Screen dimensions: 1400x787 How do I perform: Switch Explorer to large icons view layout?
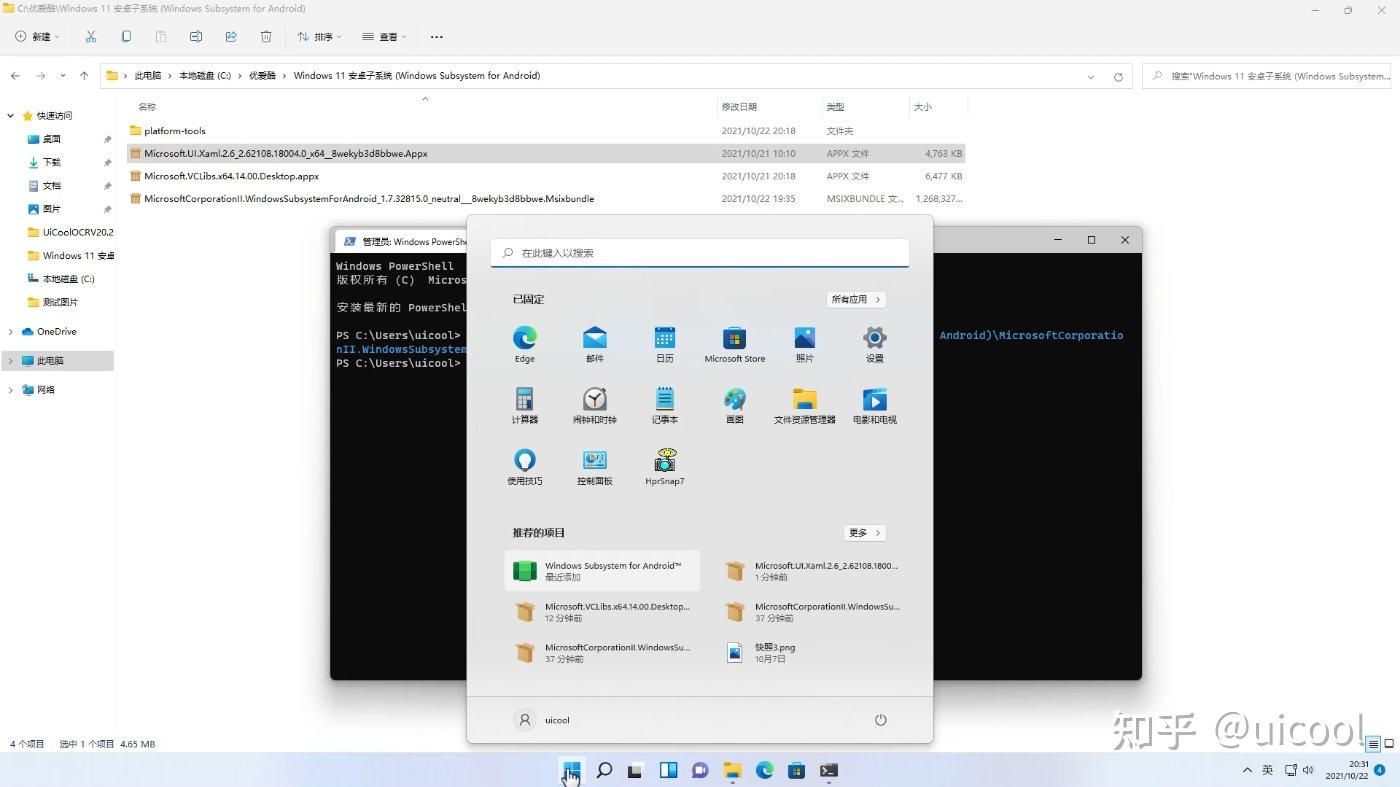point(1389,744)
